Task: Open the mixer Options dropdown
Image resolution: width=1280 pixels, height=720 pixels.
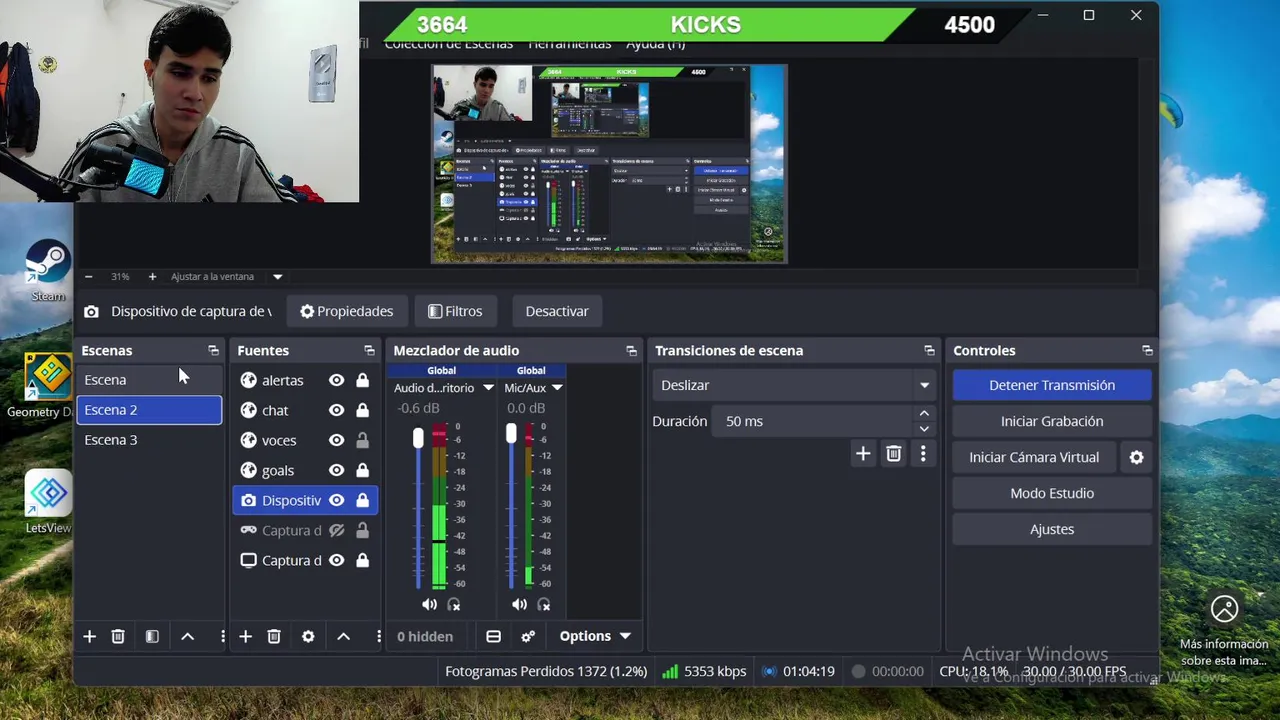Action: point(595,636)
